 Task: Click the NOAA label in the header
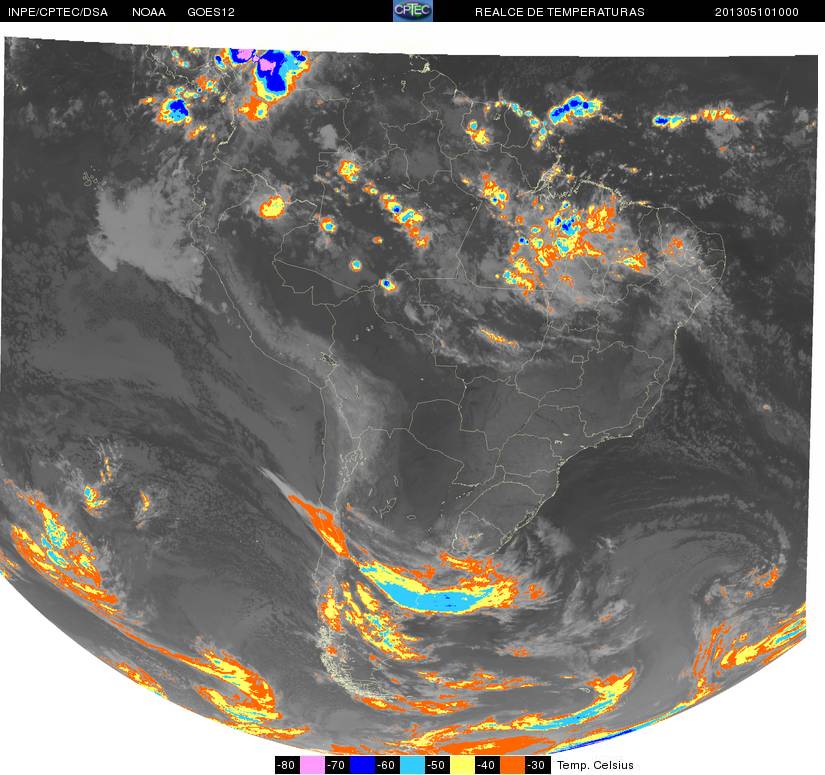[149, 12]
